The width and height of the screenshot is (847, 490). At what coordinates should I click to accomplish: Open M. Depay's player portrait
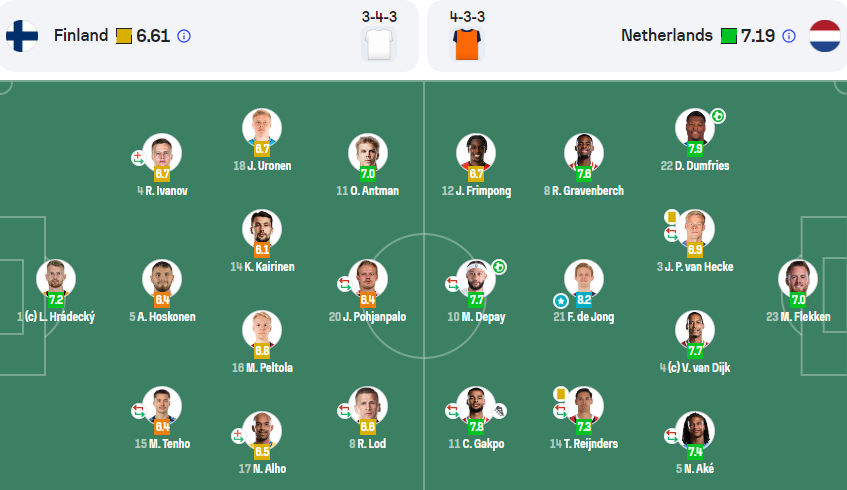click(x=476, y=279)
